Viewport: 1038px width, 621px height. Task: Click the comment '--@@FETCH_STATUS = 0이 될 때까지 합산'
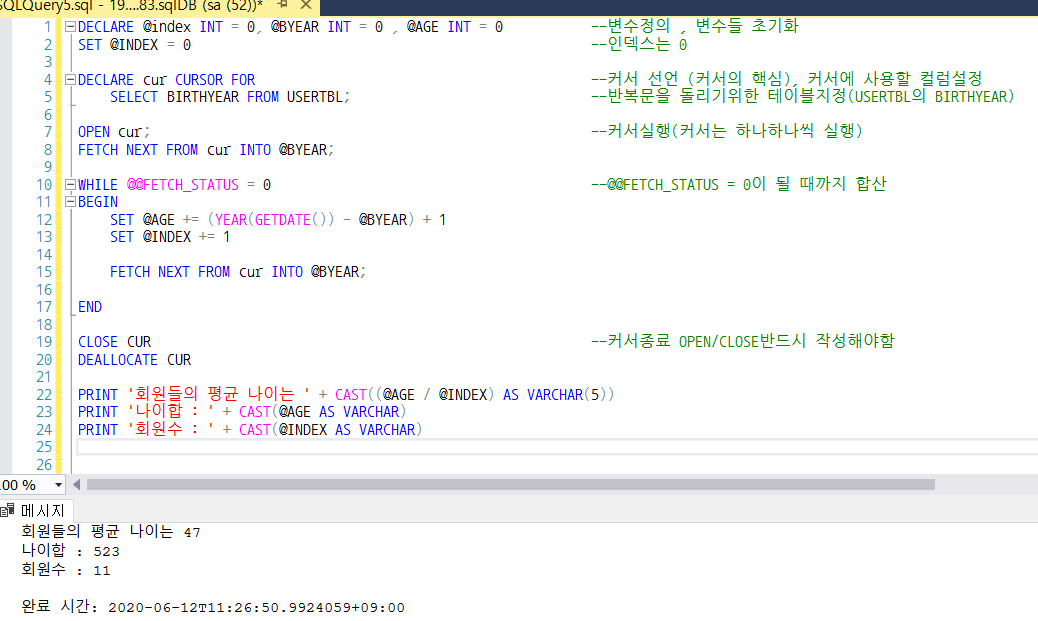pos(738,184)
